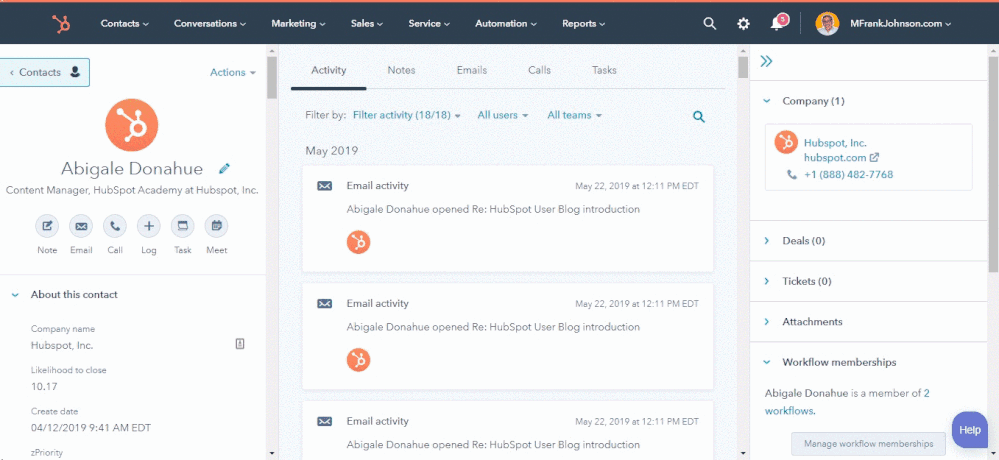The image size is (999, 460).
Task: Switch to the Tasks tab
Action: pyautogui.click(x=604, y=70)
